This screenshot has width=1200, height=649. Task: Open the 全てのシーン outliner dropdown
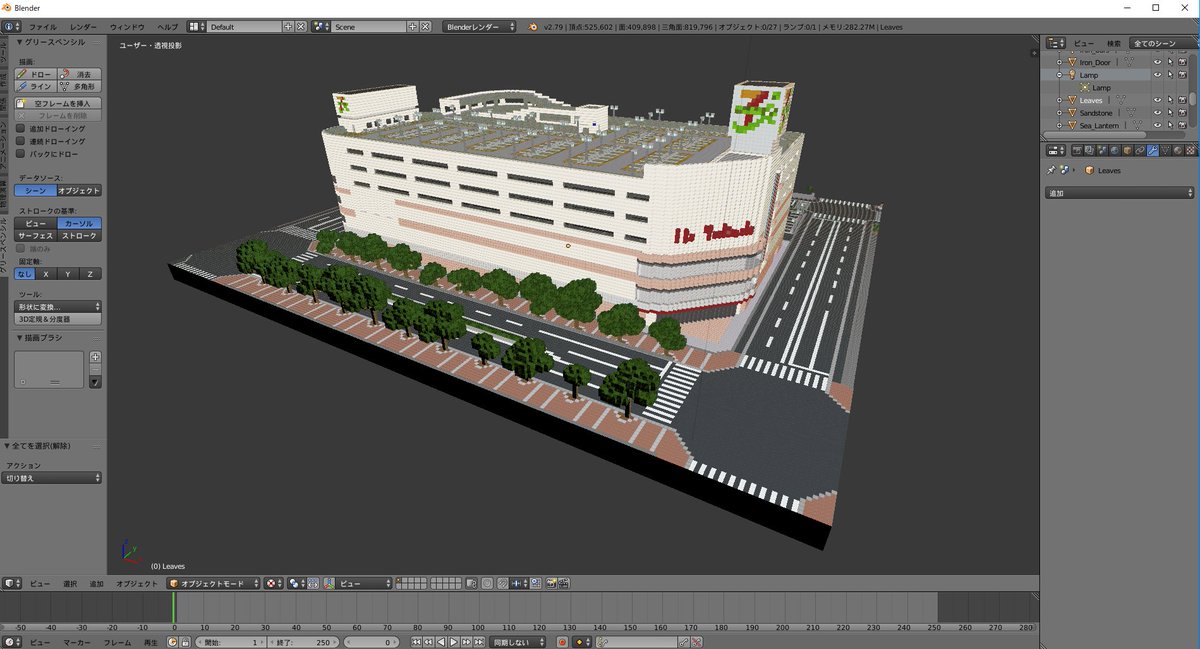[1163, 43]
